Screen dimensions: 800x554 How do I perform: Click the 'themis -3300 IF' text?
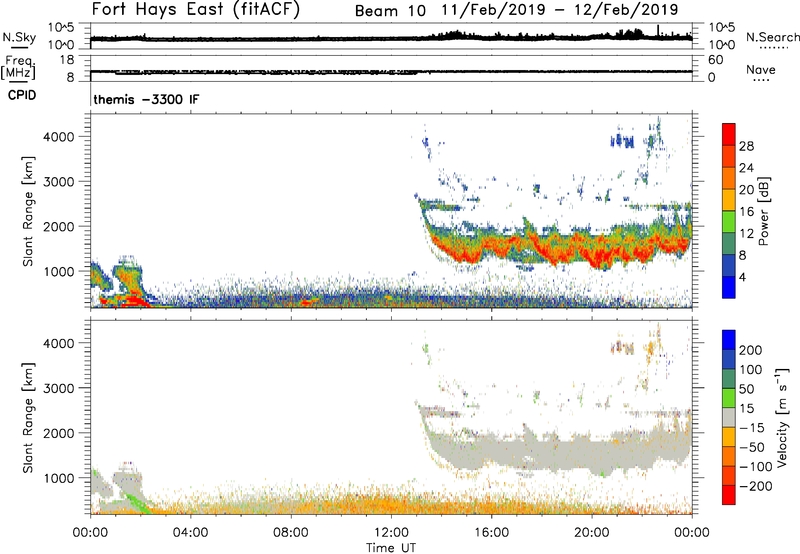tap(146, 99)
